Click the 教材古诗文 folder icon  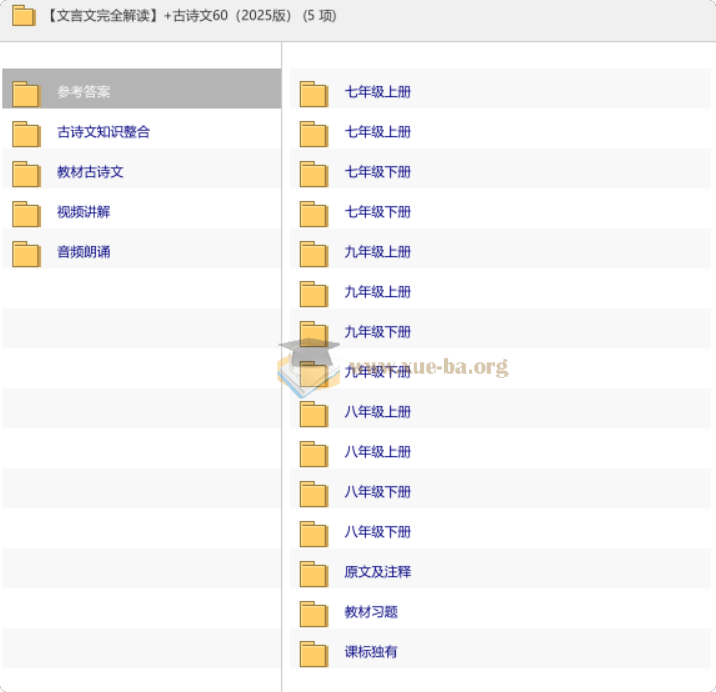click(26, 173)
